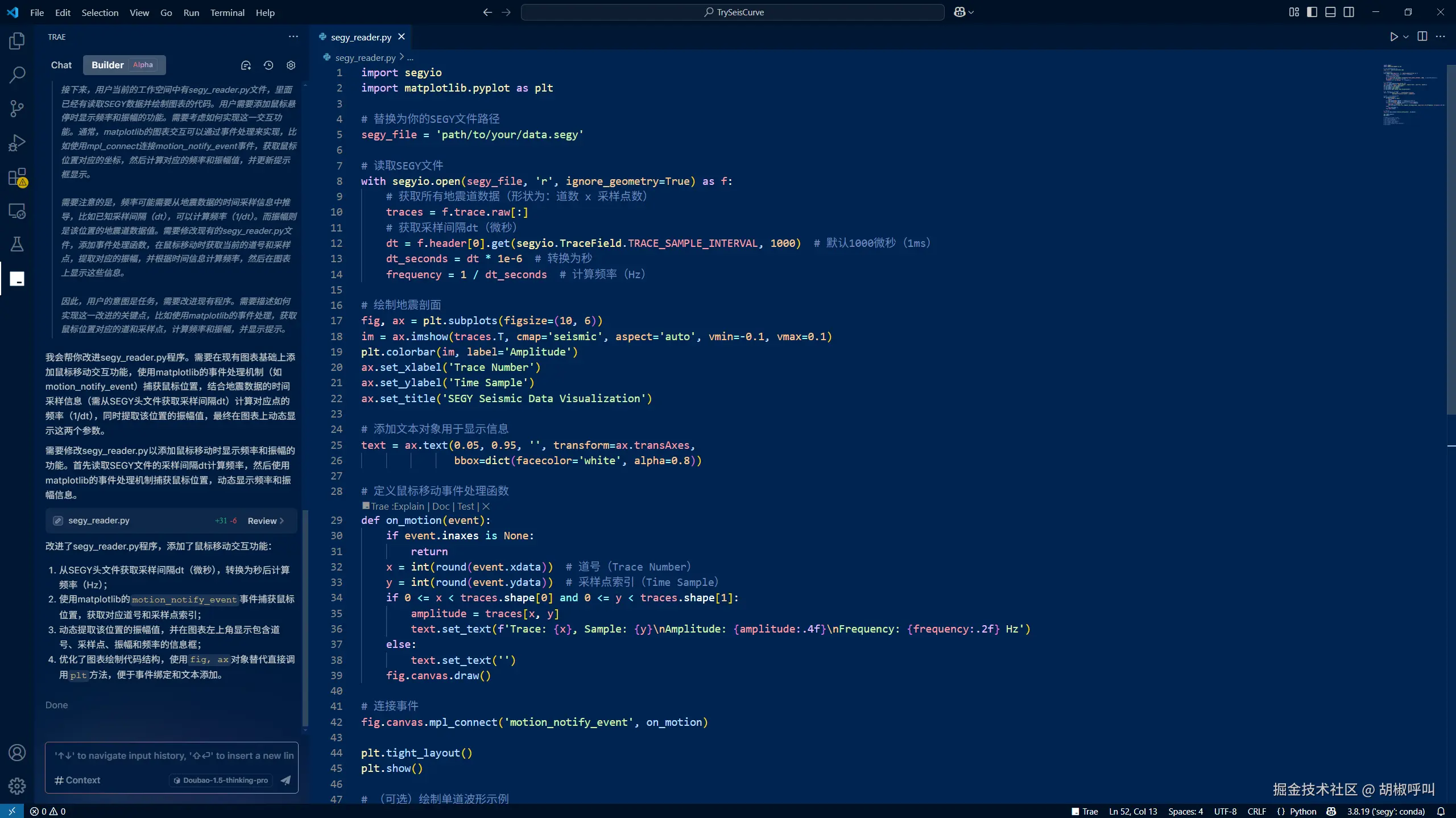This screenshot has width=1456, height=818.
Task: Open the Search view icon
Action: [17, 75]
